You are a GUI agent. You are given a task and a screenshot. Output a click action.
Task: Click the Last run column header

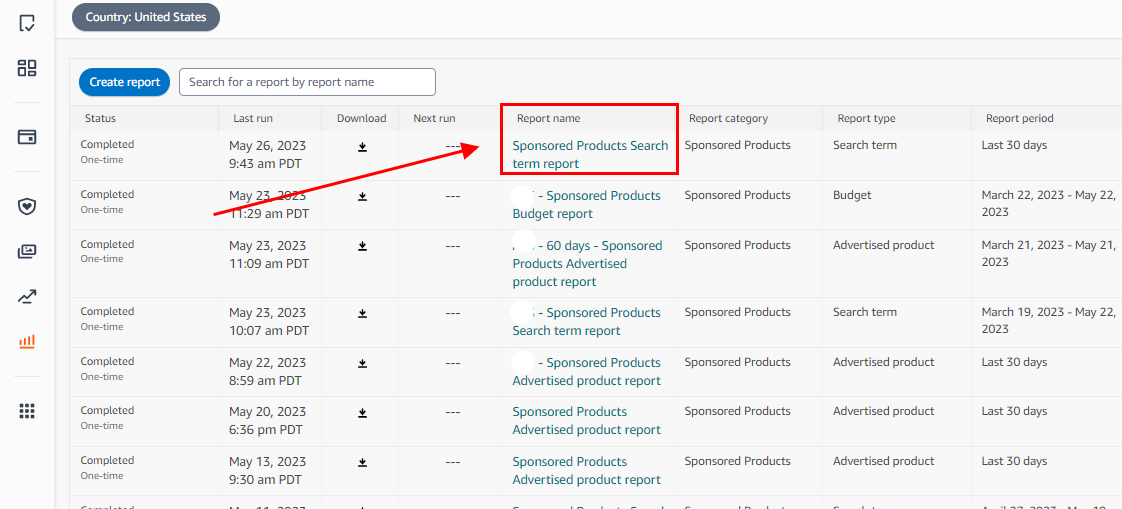[252, 118]
